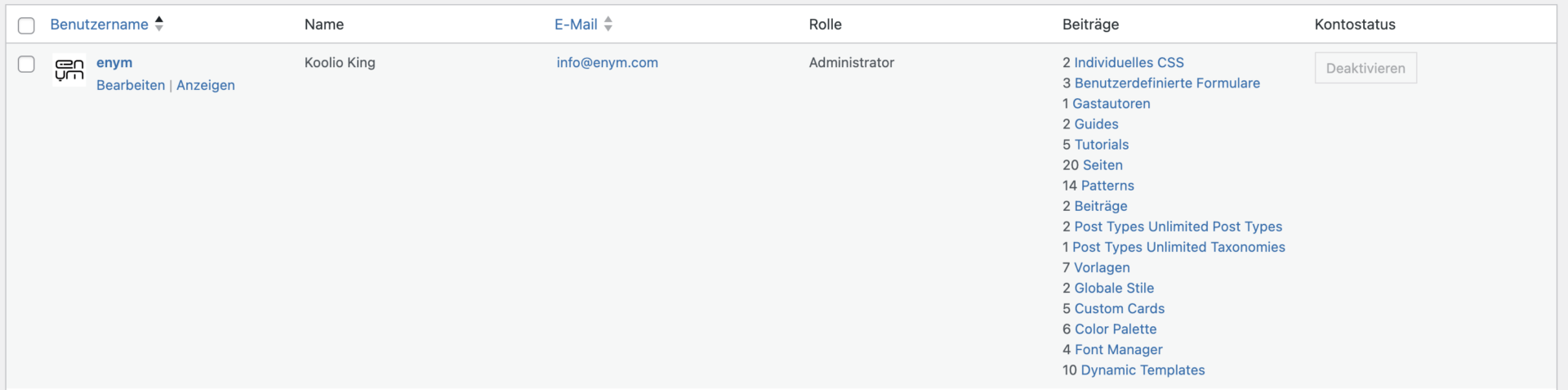View Post Types Unlimited Taxonomies link
The image size is (1568, 390).
point(1178,247)
